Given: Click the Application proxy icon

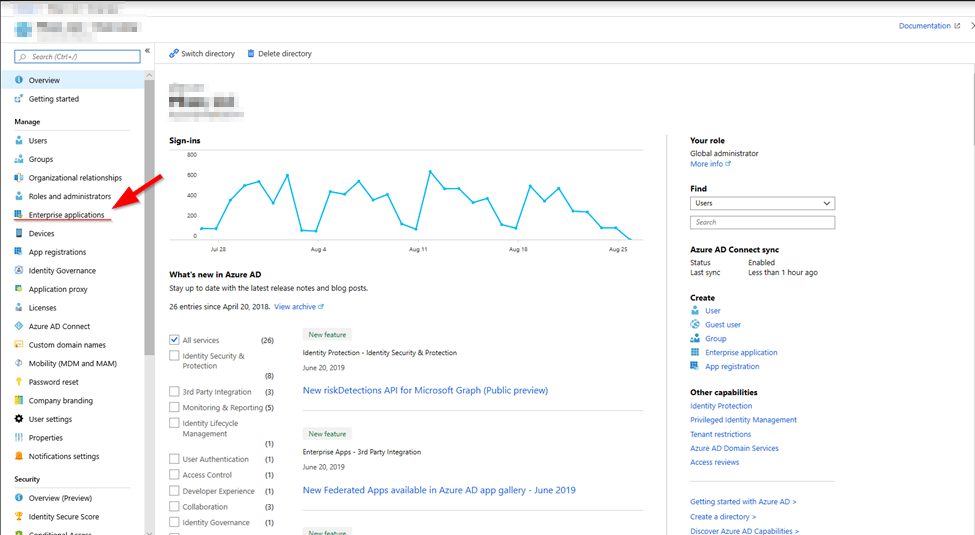Looking at the screenshot, I should click(x=19, y=289).
